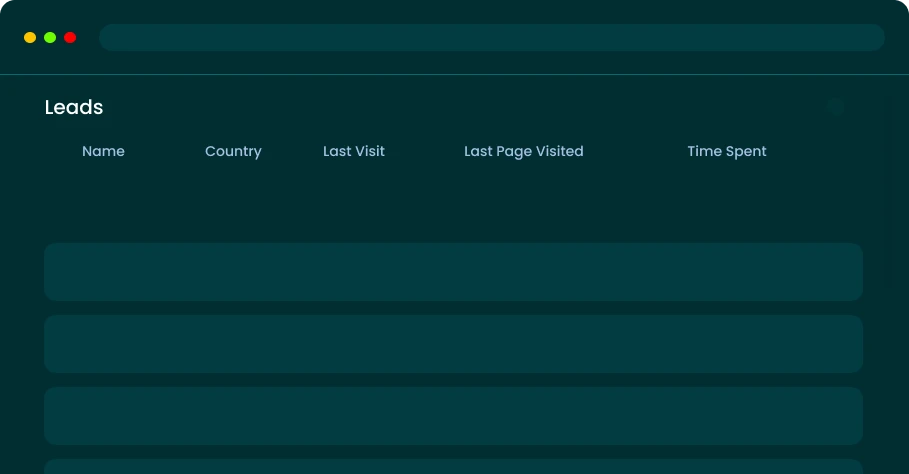Select the third lead placeholder row

point(453,416)
